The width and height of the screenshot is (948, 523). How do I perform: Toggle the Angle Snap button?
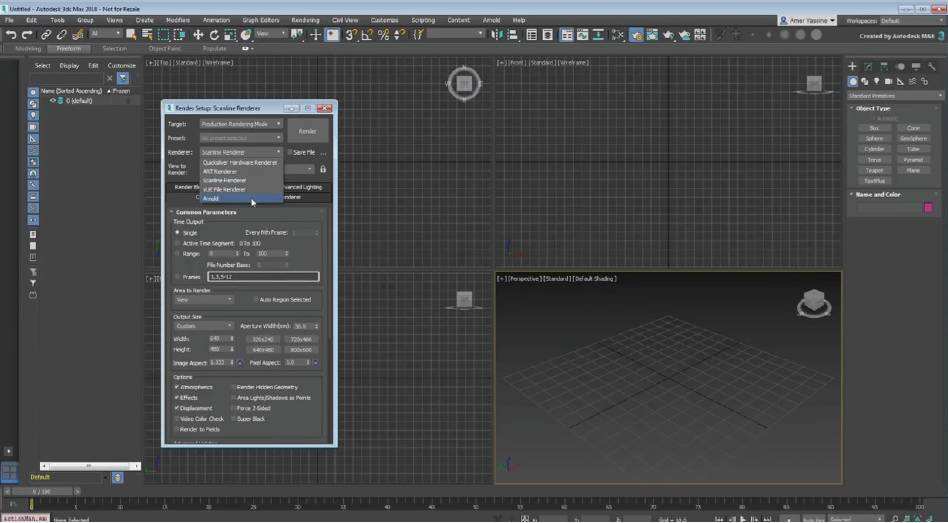tap(367, 35)
